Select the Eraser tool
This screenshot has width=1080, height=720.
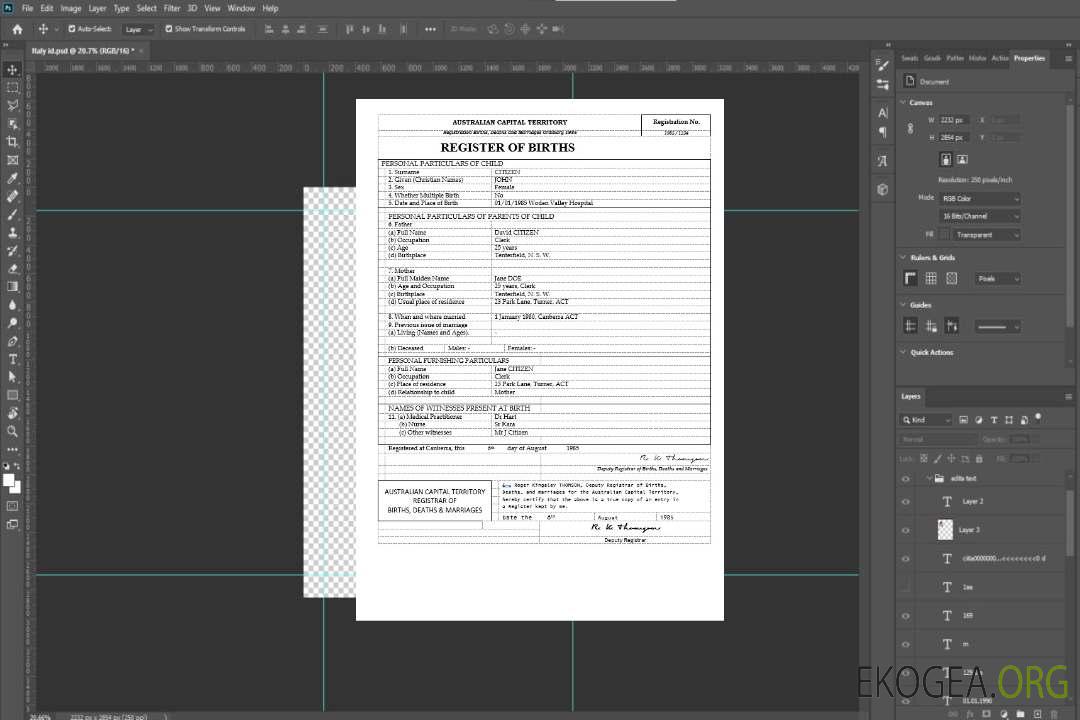(13, 268)
